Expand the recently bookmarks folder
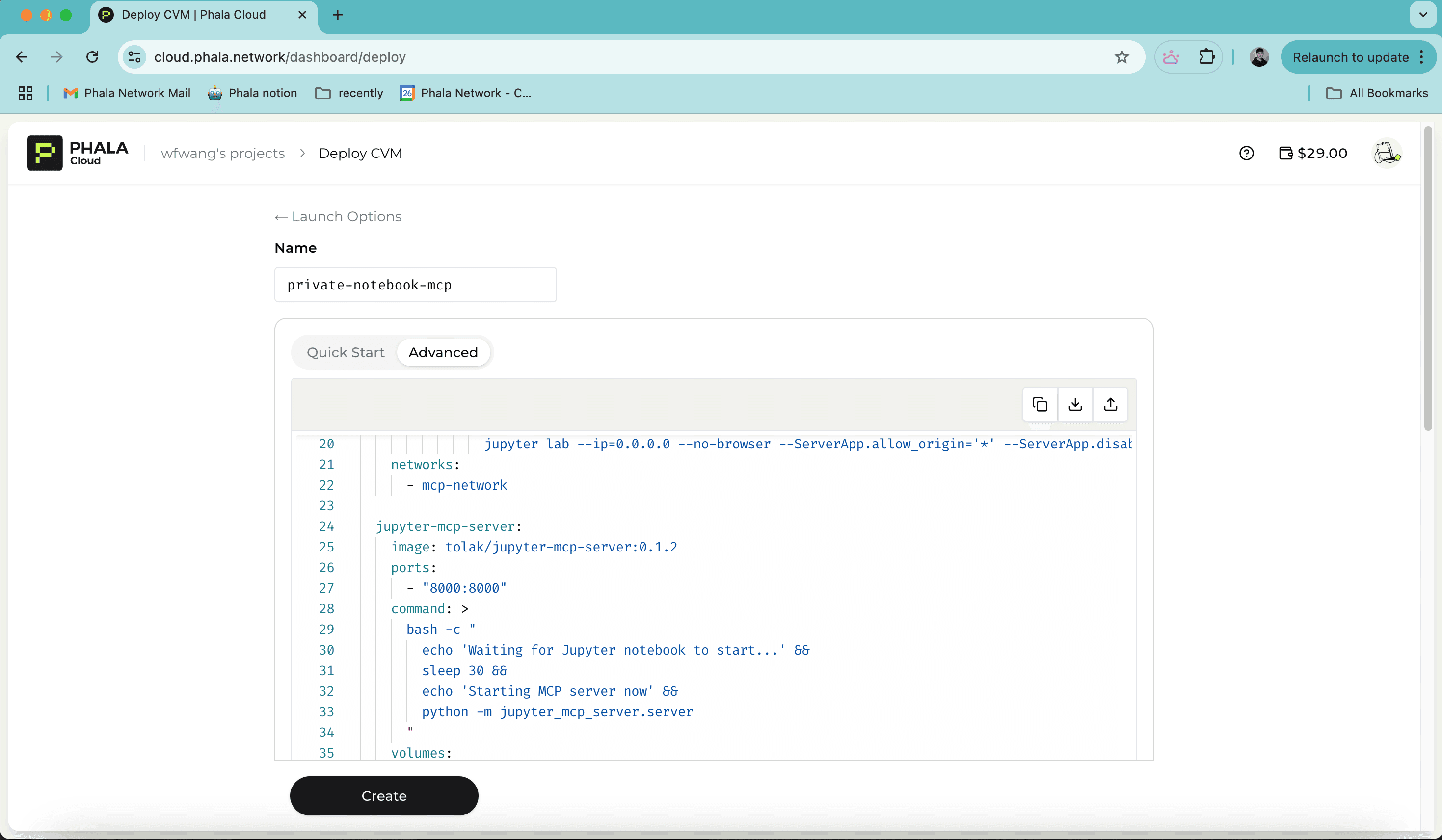The height and width of the screenshot is (840, 1442). (349, 93)
